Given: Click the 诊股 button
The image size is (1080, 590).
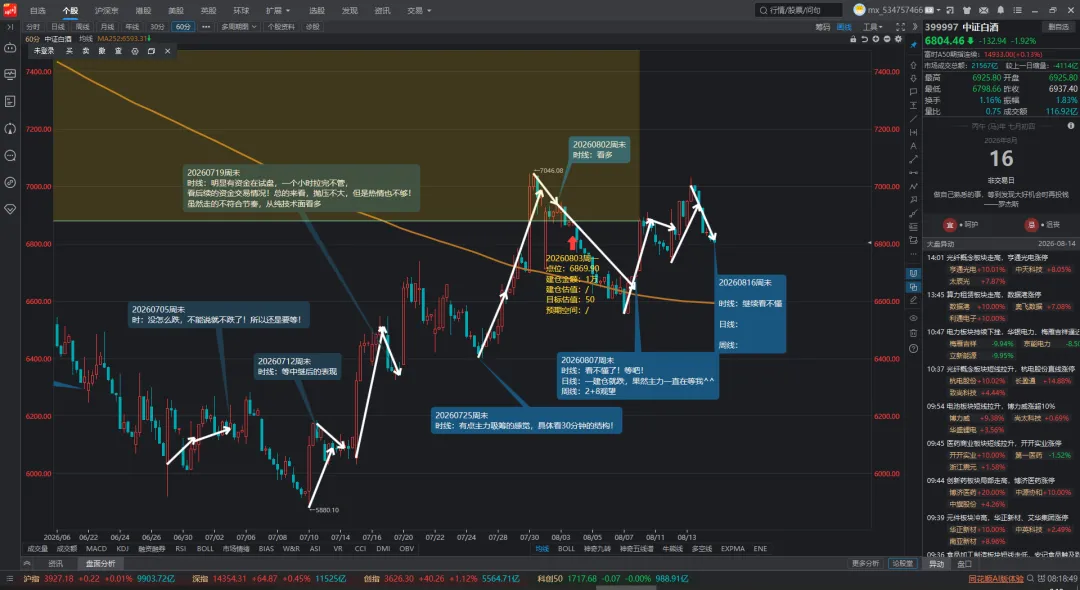Looking at the screenshot, I should pyautogui.click(x=313, y=27).
